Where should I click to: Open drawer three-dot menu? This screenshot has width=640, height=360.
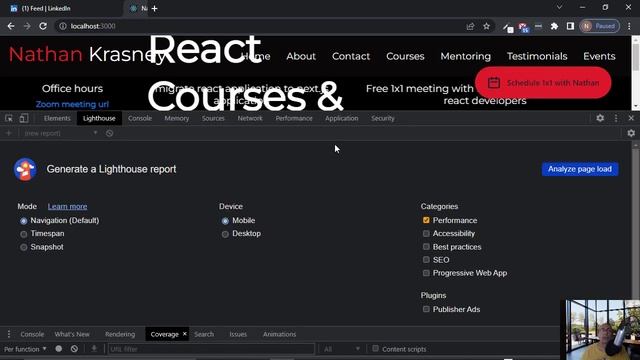[9, 334]
